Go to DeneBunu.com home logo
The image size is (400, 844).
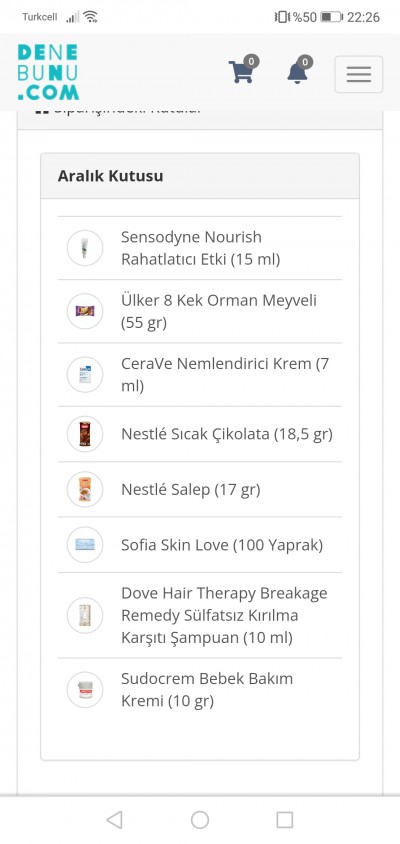point(48,72)
